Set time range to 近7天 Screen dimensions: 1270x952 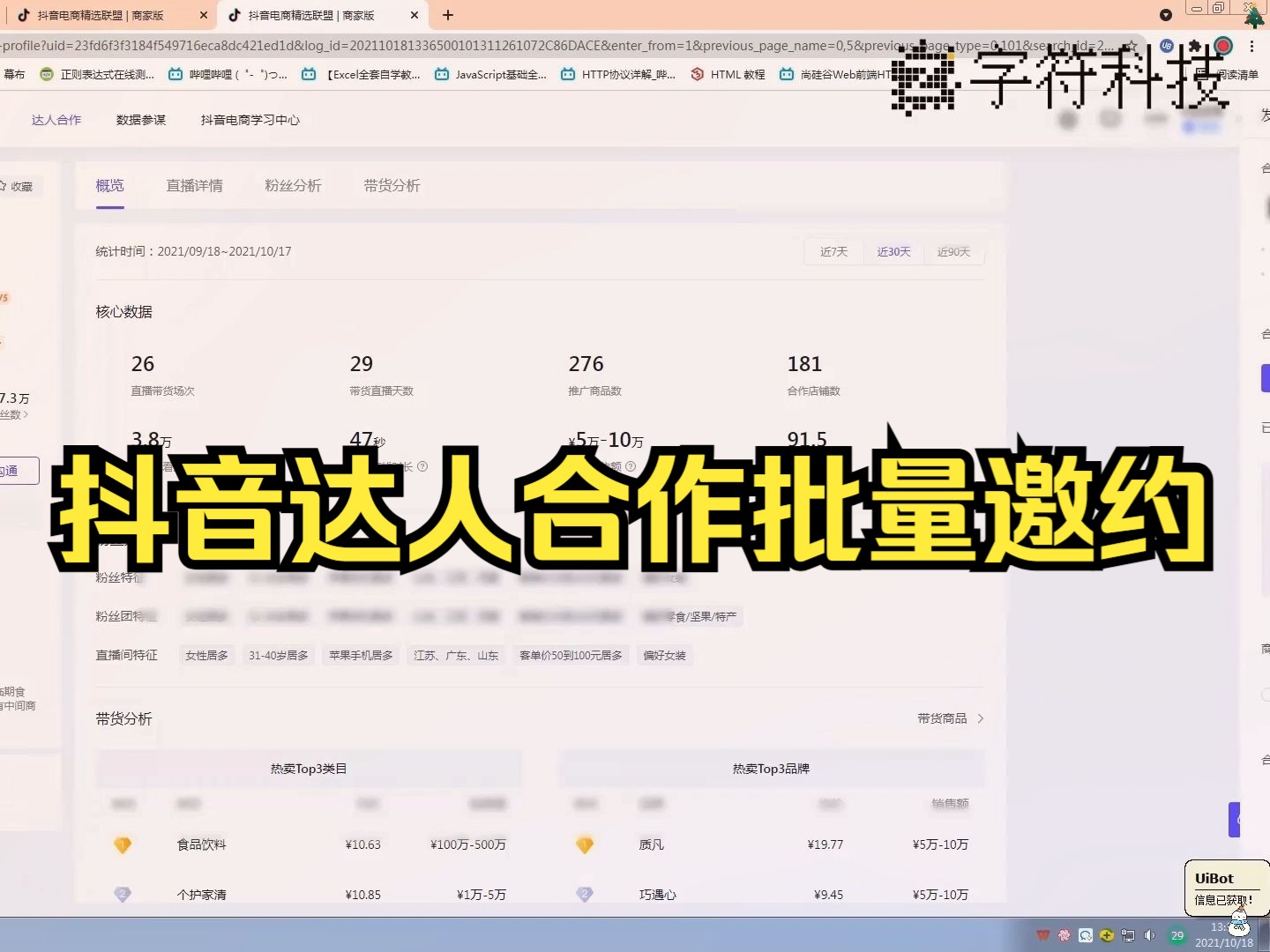[834, 251]
